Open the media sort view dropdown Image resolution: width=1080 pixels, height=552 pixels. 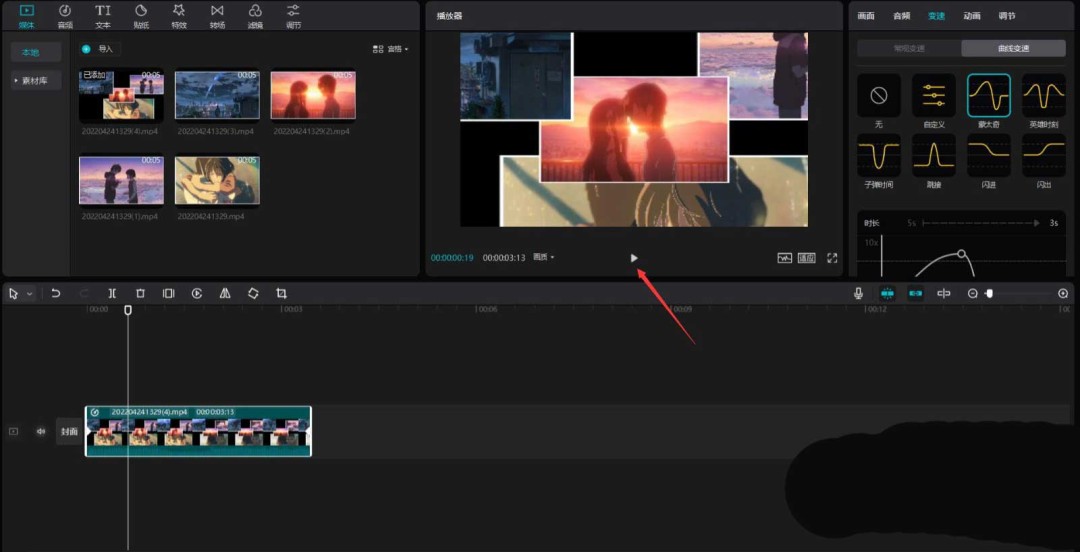(390, 48)
